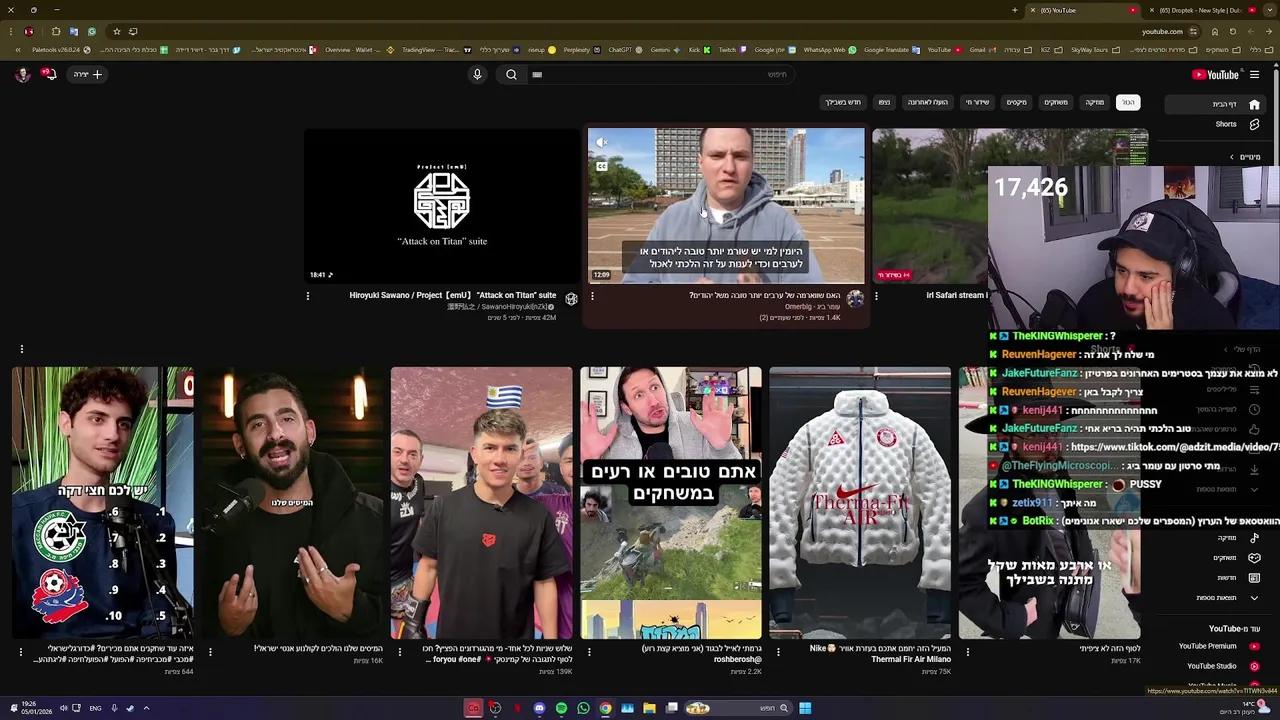Select the חדש בשבילך filter chip

pyautogui.click(x=843, y=102)
